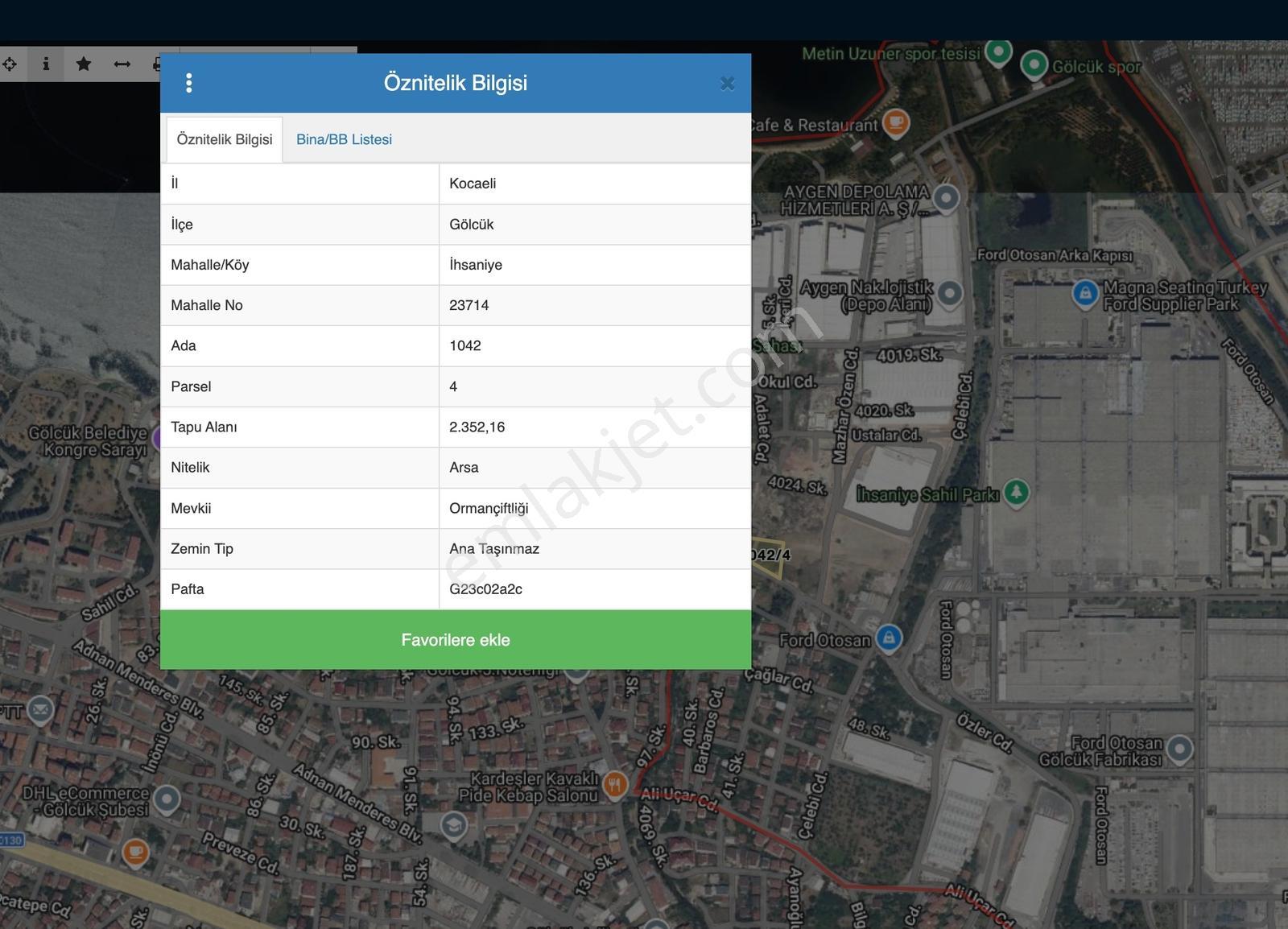Open Kardeşler Kavaklı Pide restaurant marker
The height and width of the screenshot is (929, 1288).
tap(615, 783)
